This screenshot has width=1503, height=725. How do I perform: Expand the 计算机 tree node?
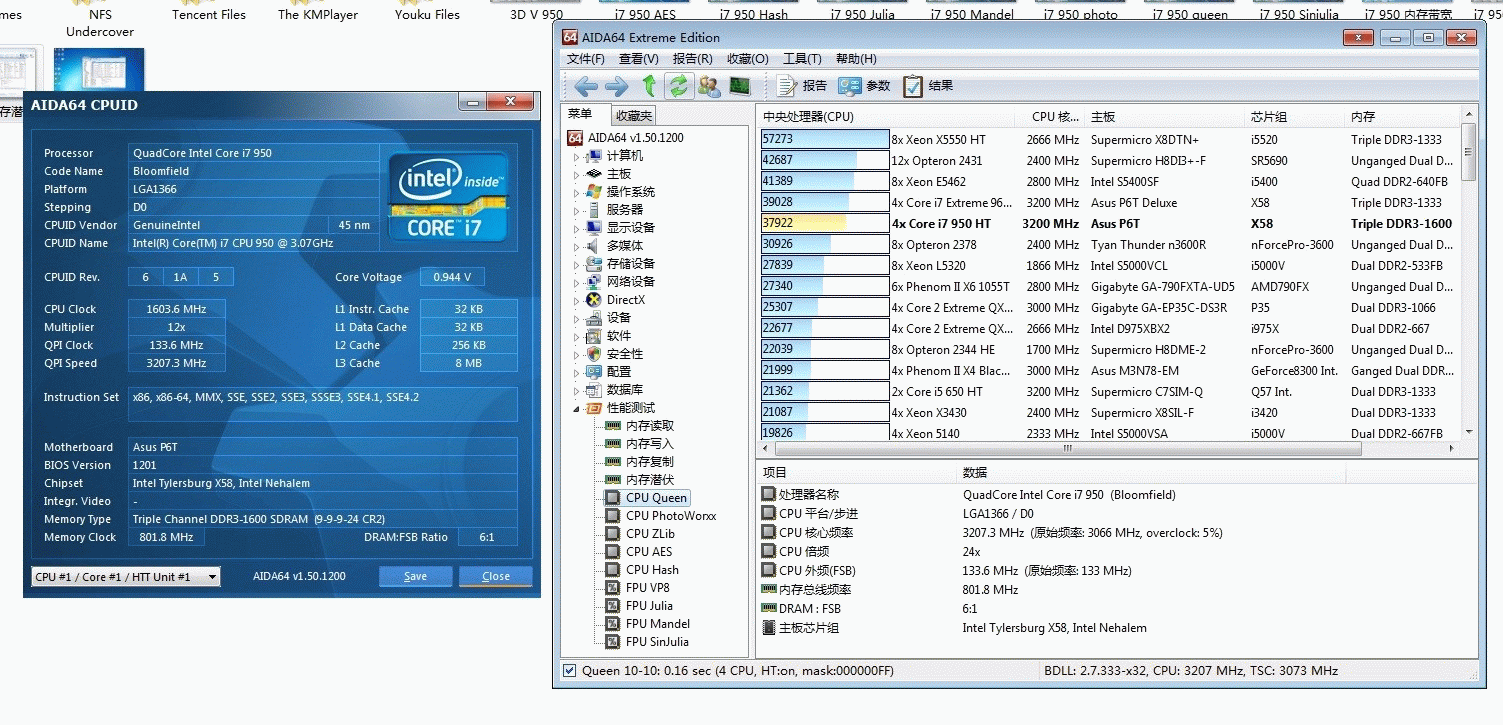click(x=576, y=157)
